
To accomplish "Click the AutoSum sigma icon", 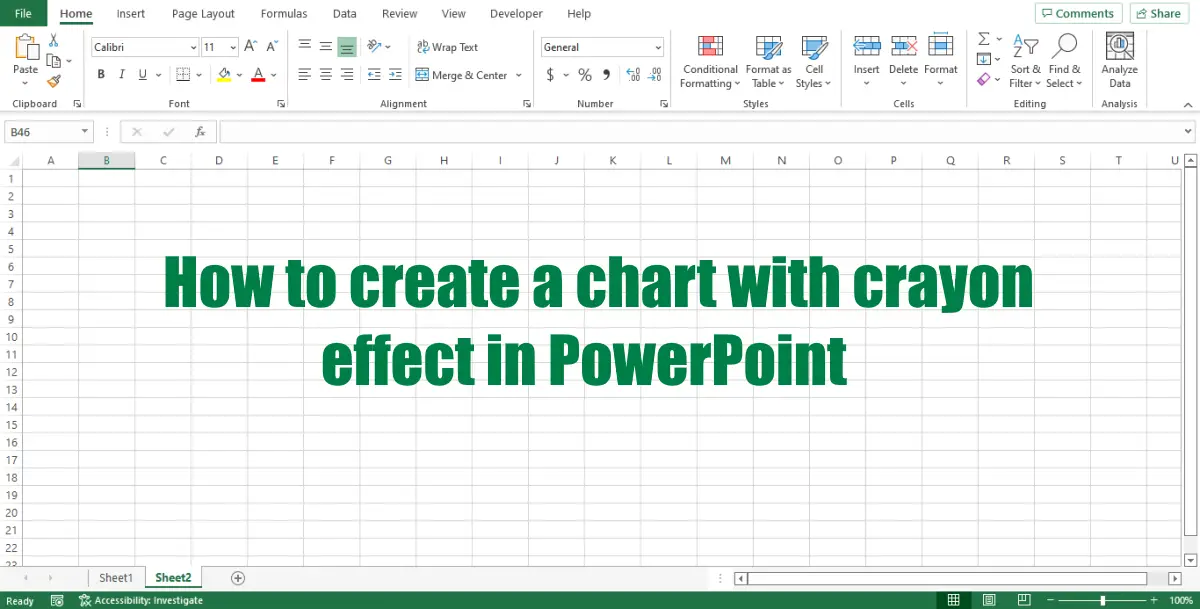I will click(984, 39).
